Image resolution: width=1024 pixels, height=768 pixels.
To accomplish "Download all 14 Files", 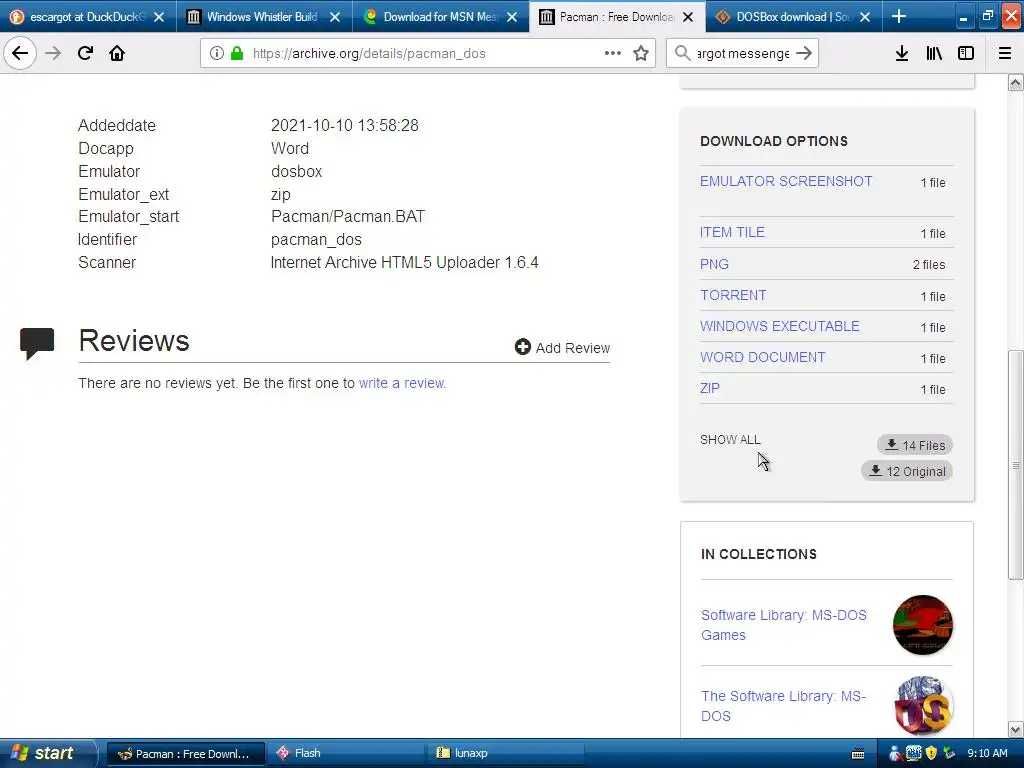I will click(x=915, y=445).
